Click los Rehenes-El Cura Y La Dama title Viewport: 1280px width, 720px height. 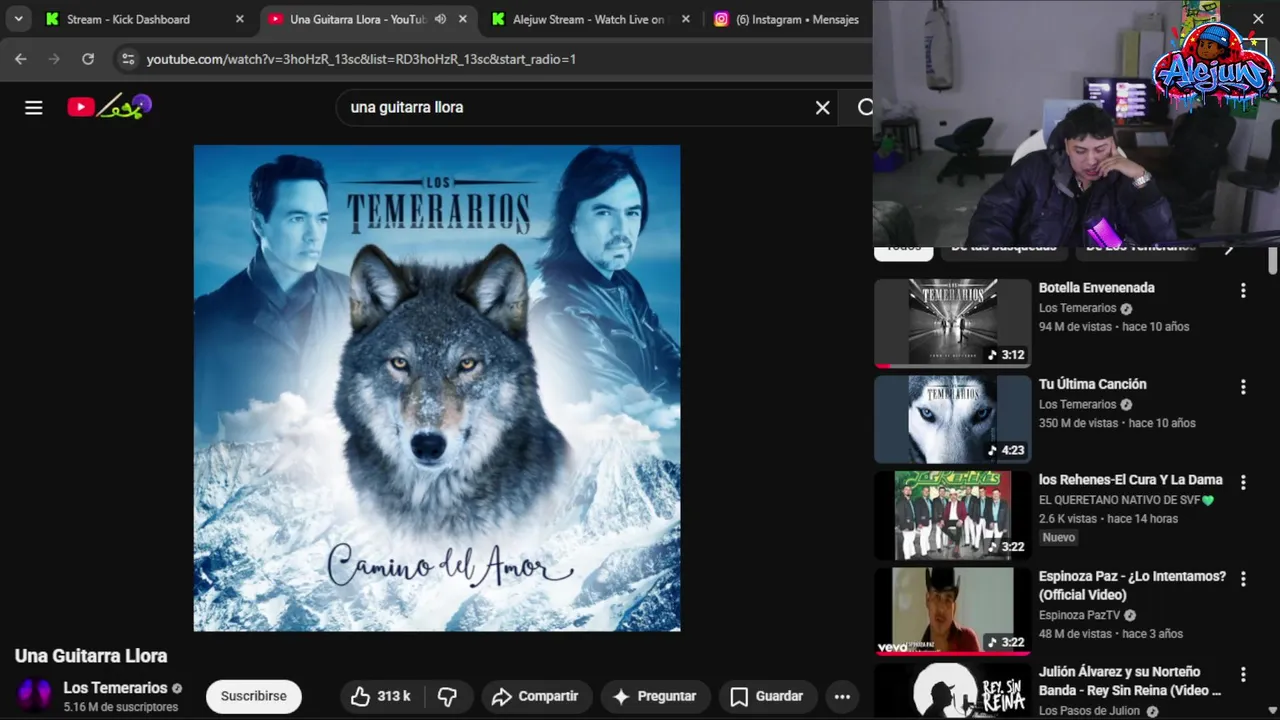1130,480
